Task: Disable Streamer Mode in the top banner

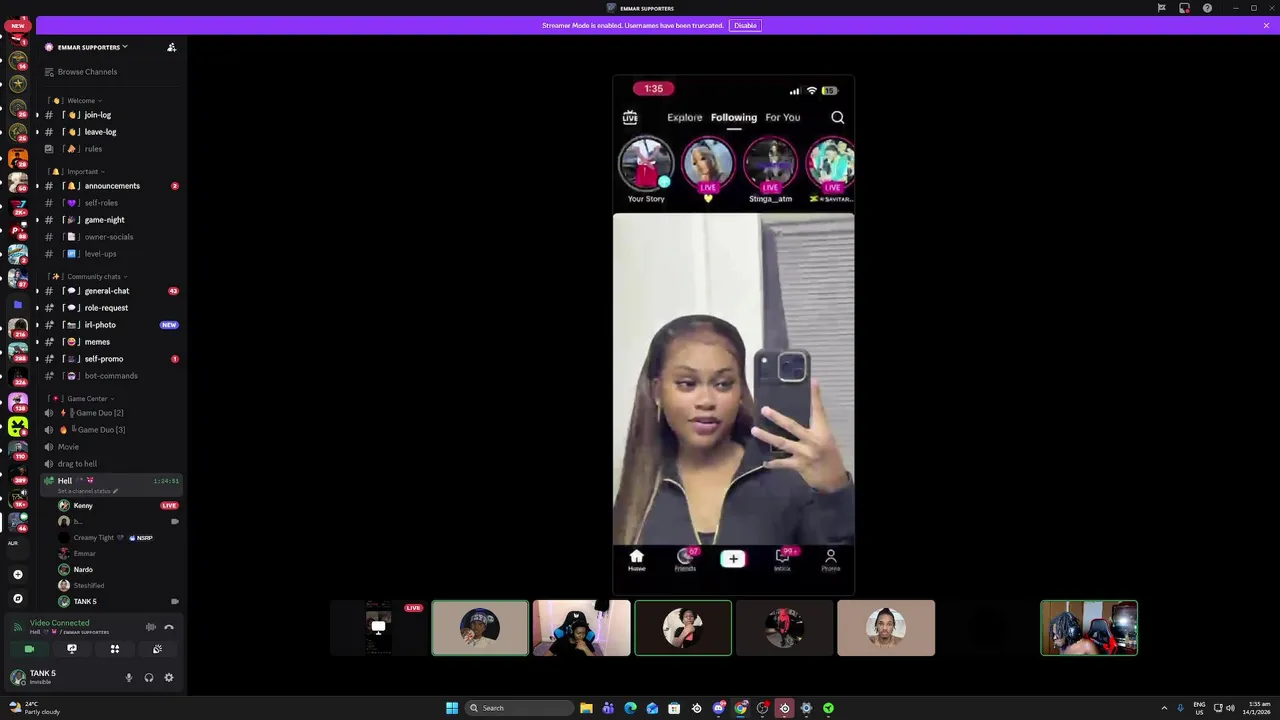Action: [745, 25]
